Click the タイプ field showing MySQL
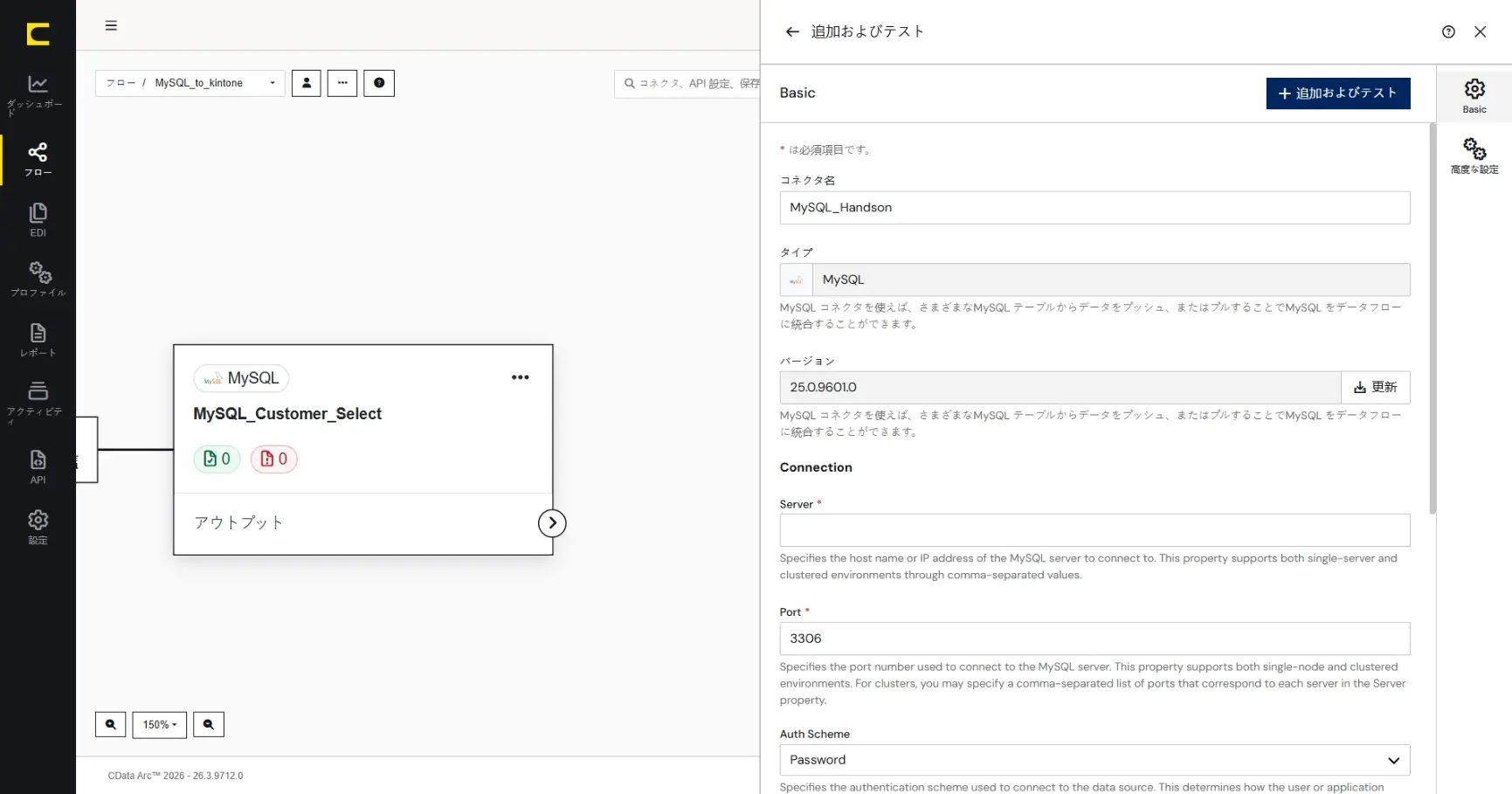The width and height of the screenshot is (1512, 794). click(1111, 280)
